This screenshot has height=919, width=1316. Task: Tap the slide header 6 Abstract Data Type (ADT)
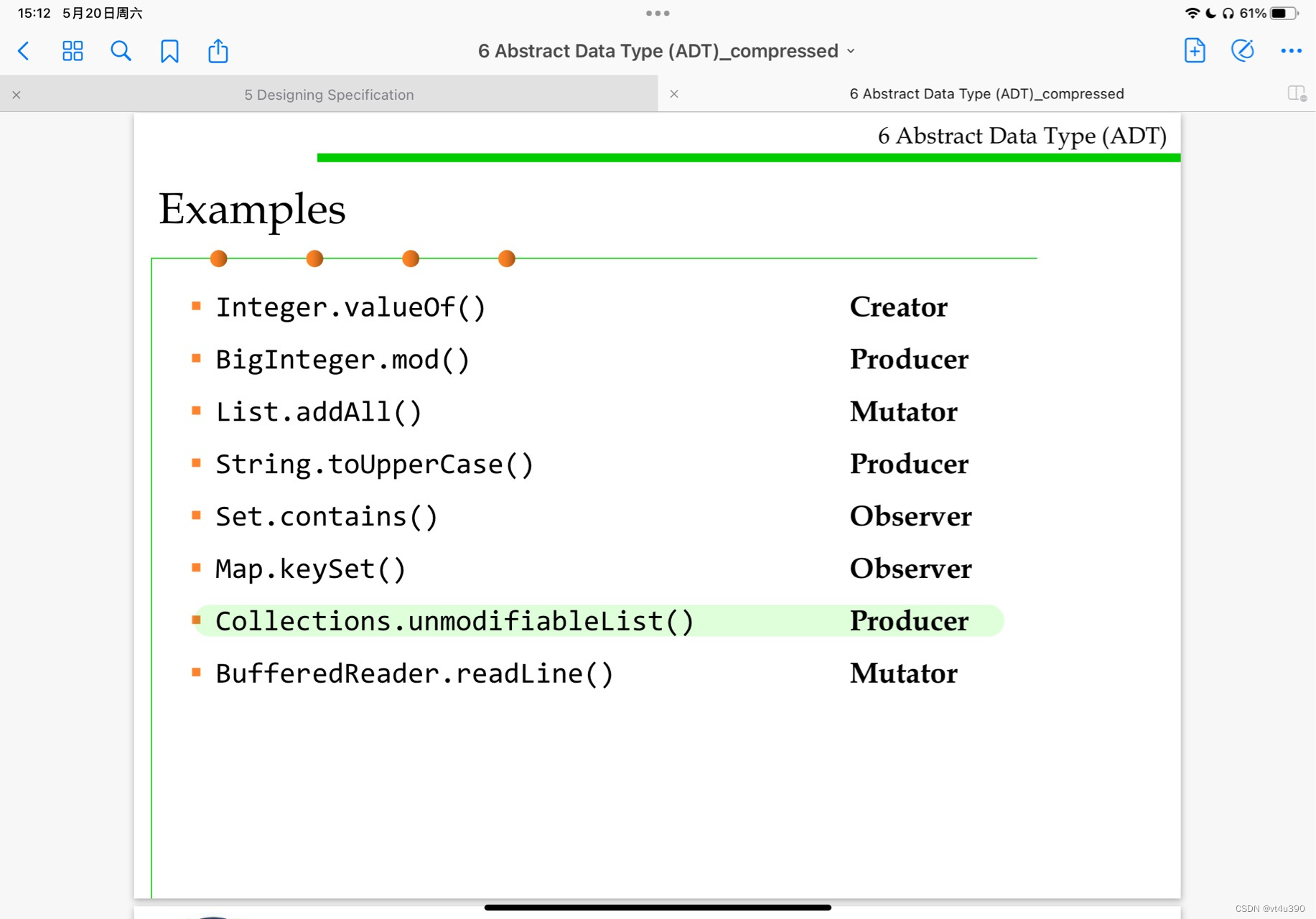[x=1022, y=136]
